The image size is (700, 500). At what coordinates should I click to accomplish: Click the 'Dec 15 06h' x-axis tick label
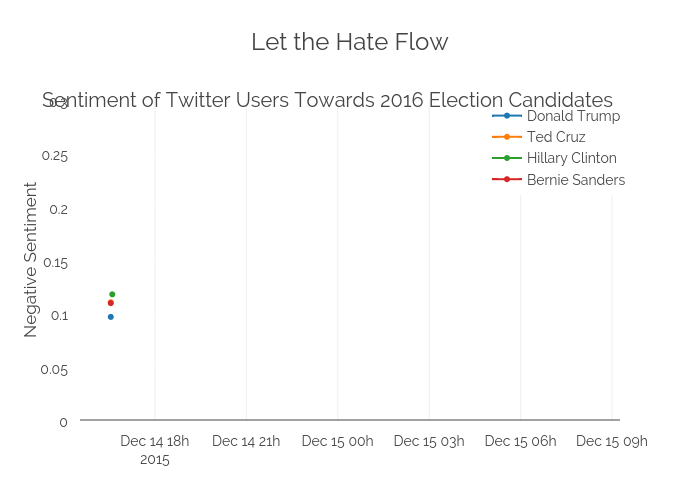520,441
